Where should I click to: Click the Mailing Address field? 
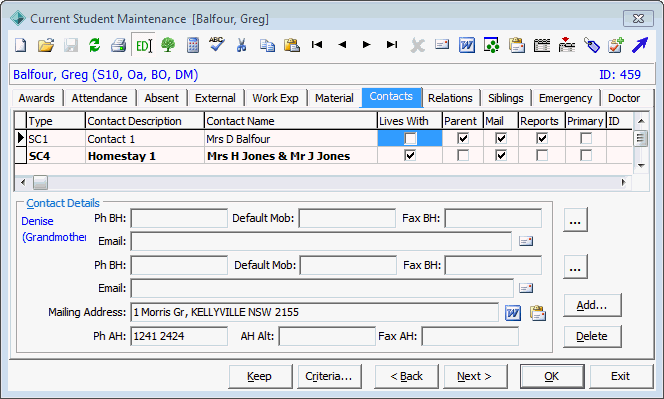coord(314,313)
